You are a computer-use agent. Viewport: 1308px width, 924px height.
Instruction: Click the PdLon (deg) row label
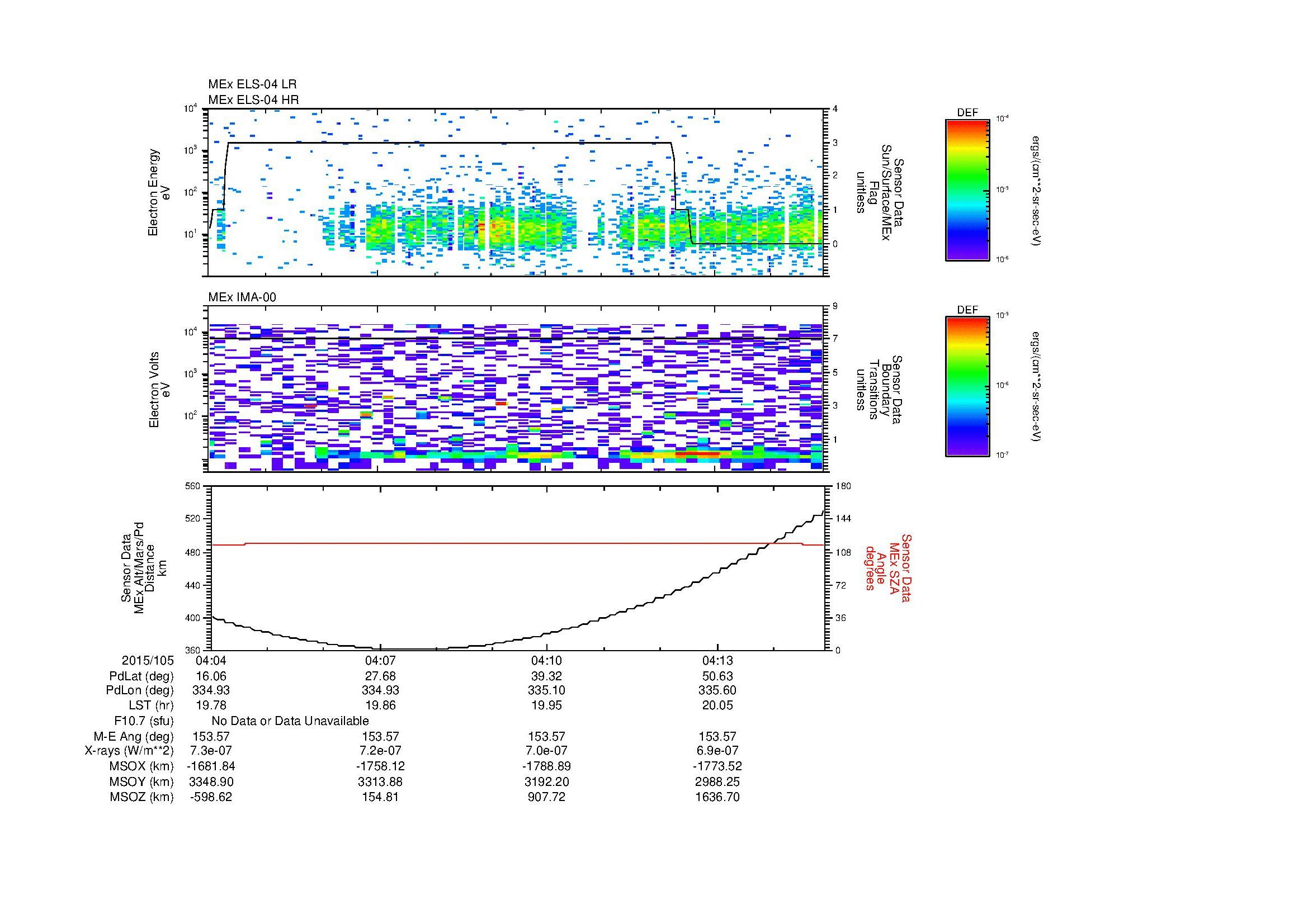(140, 690)
